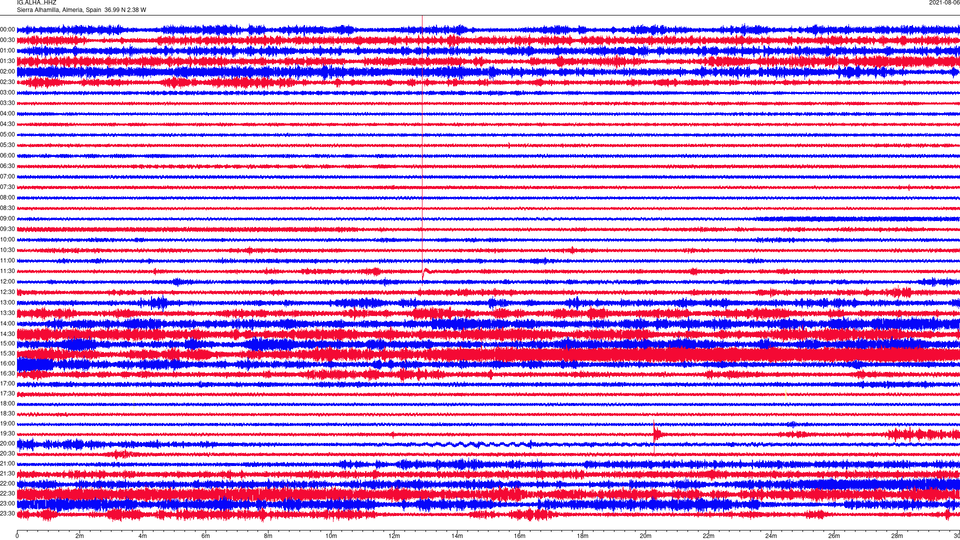Click the "04:00" row time label

(7, 113)
